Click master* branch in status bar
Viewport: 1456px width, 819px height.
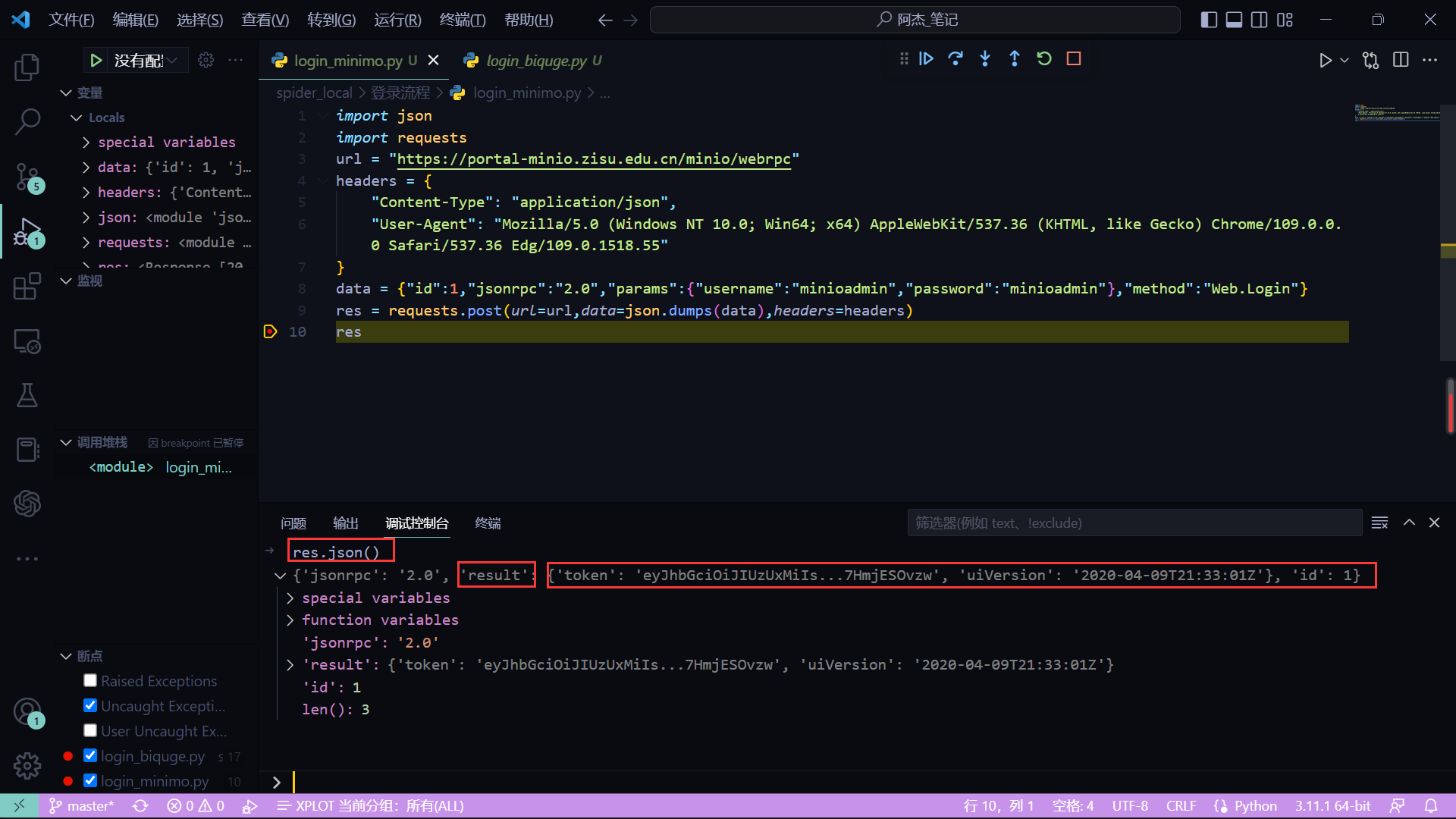[82, 806]
